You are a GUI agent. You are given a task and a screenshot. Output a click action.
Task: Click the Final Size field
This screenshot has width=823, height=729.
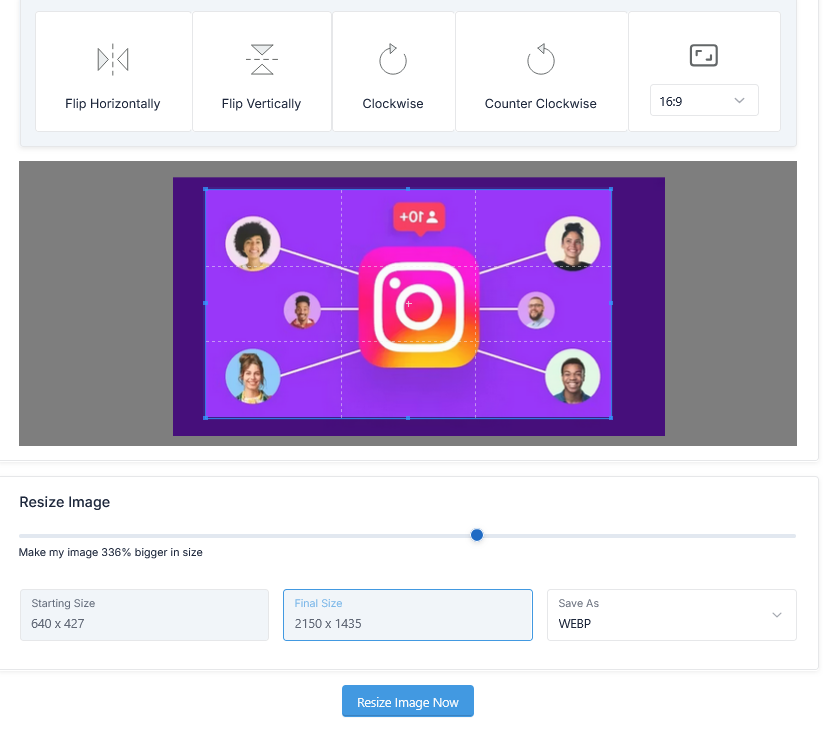point(408,615)
